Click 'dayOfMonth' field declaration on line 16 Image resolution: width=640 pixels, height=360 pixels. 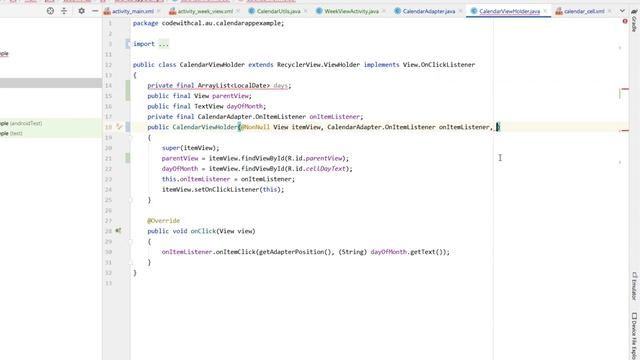[244, 106]
